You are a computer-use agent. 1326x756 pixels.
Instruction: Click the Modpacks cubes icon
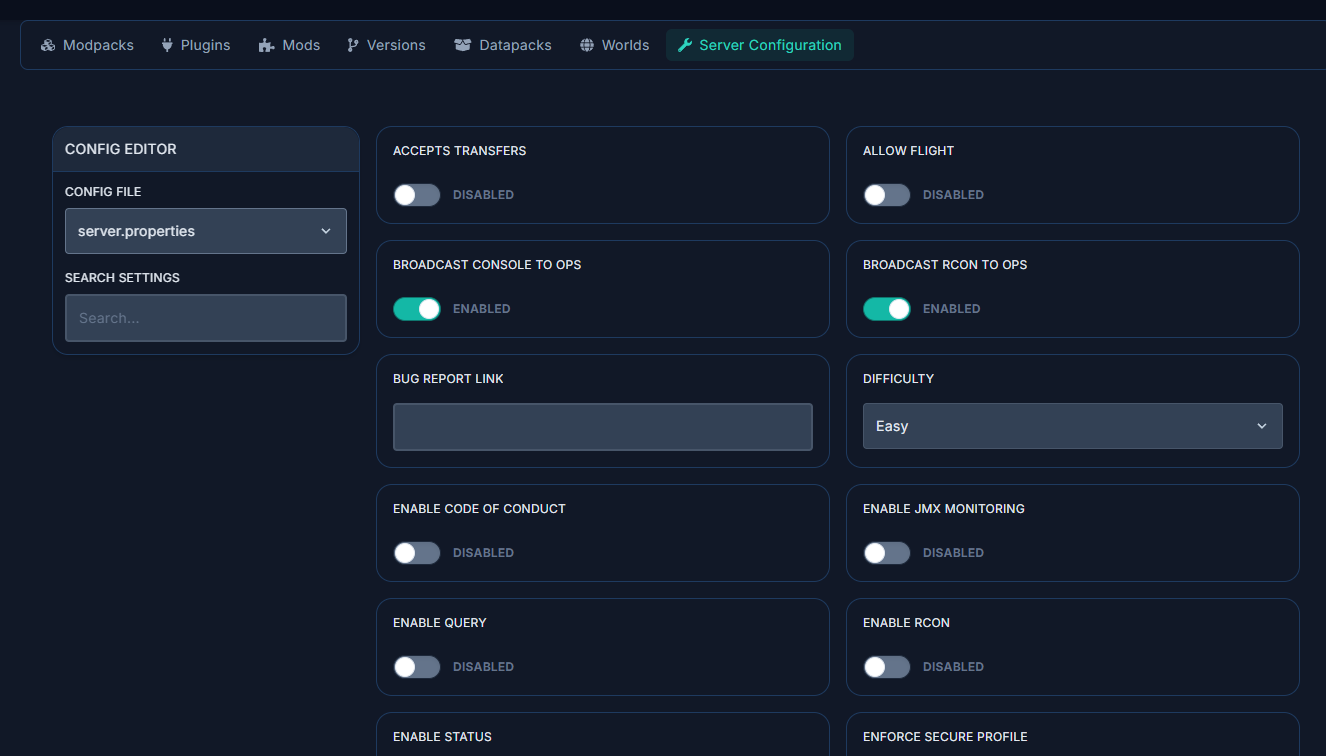48,45
